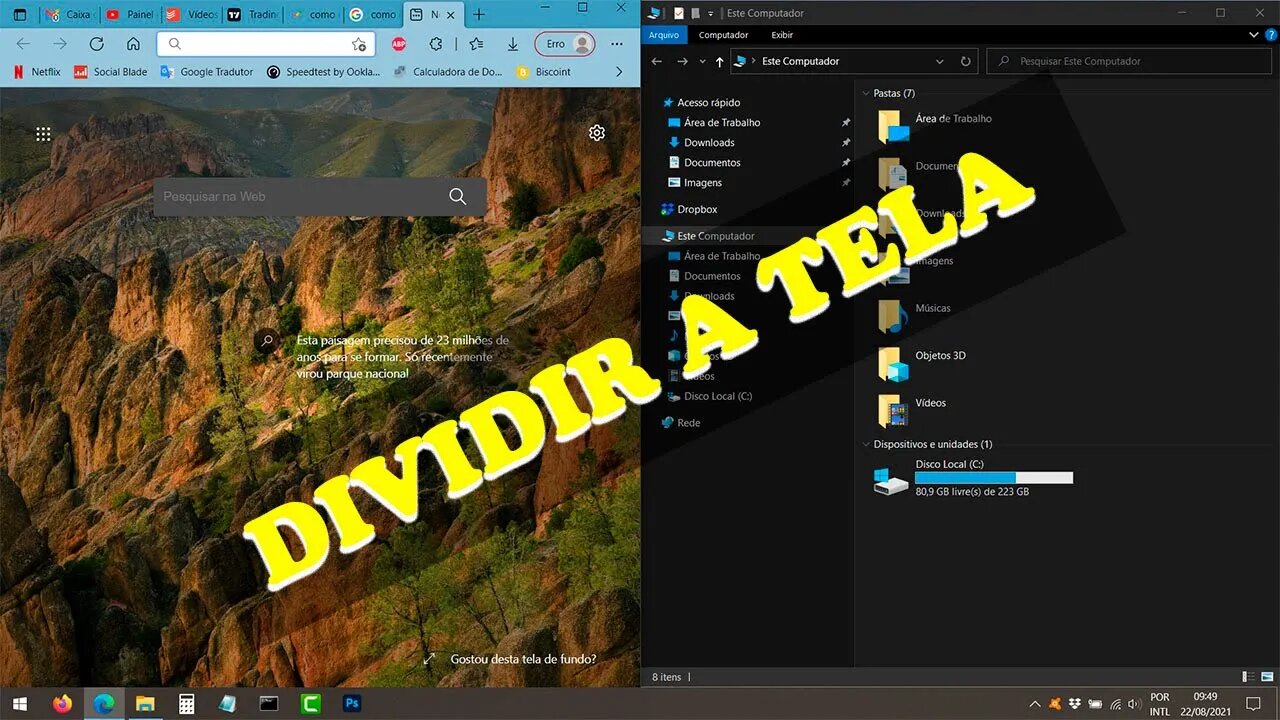The image size is (1280, 720).
Task: Reload the page in Edge
Action: point(97,44)
